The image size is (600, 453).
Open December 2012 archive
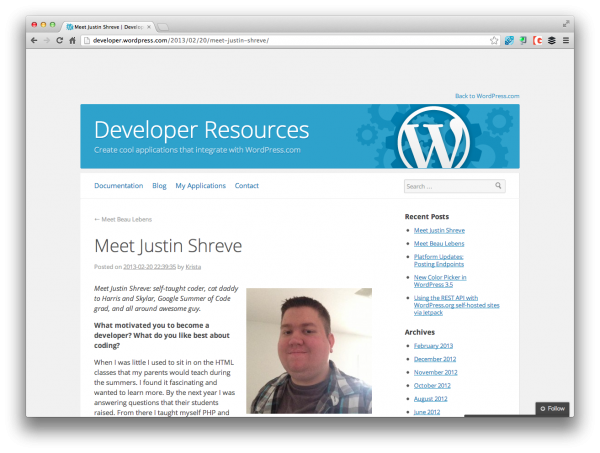click(435, 359)
